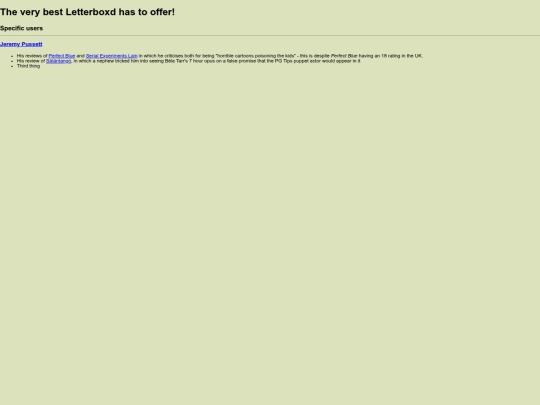
Task: Click the word Letterboxd in the heading
Action: tap(91, 12)
